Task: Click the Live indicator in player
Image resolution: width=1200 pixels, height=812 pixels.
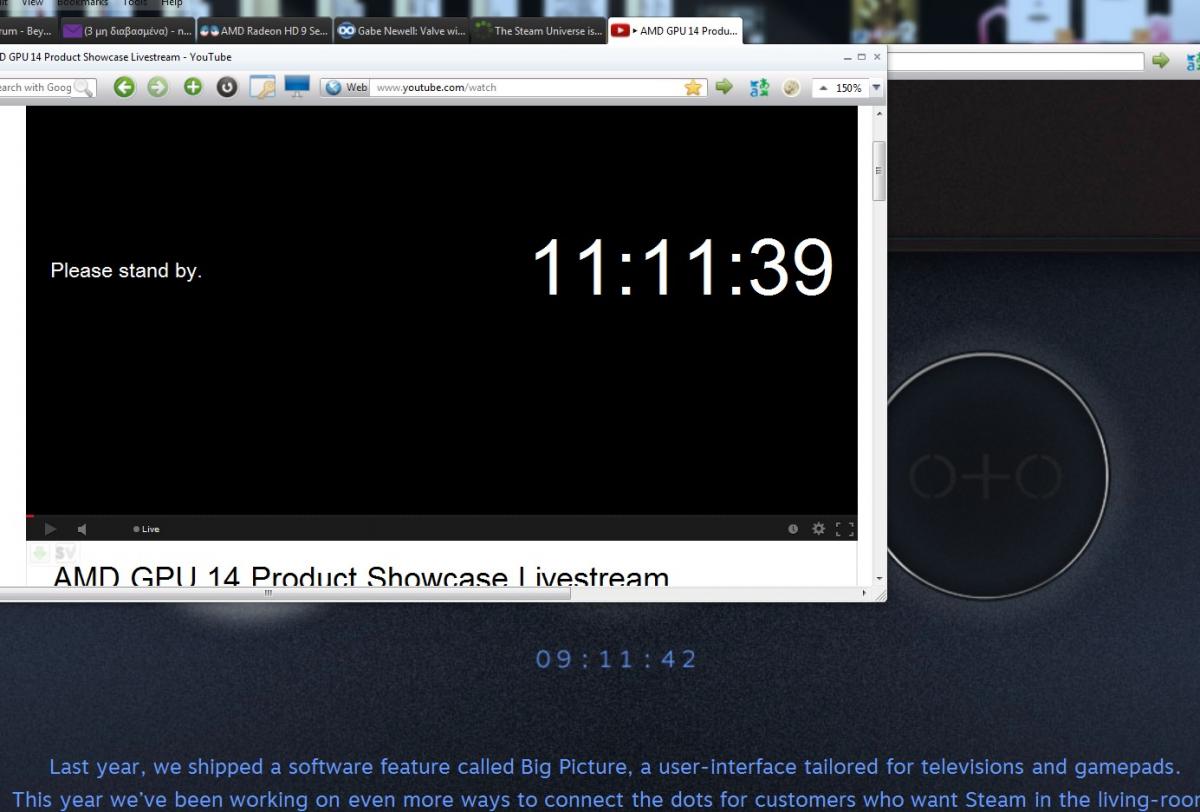Action: 146,529
